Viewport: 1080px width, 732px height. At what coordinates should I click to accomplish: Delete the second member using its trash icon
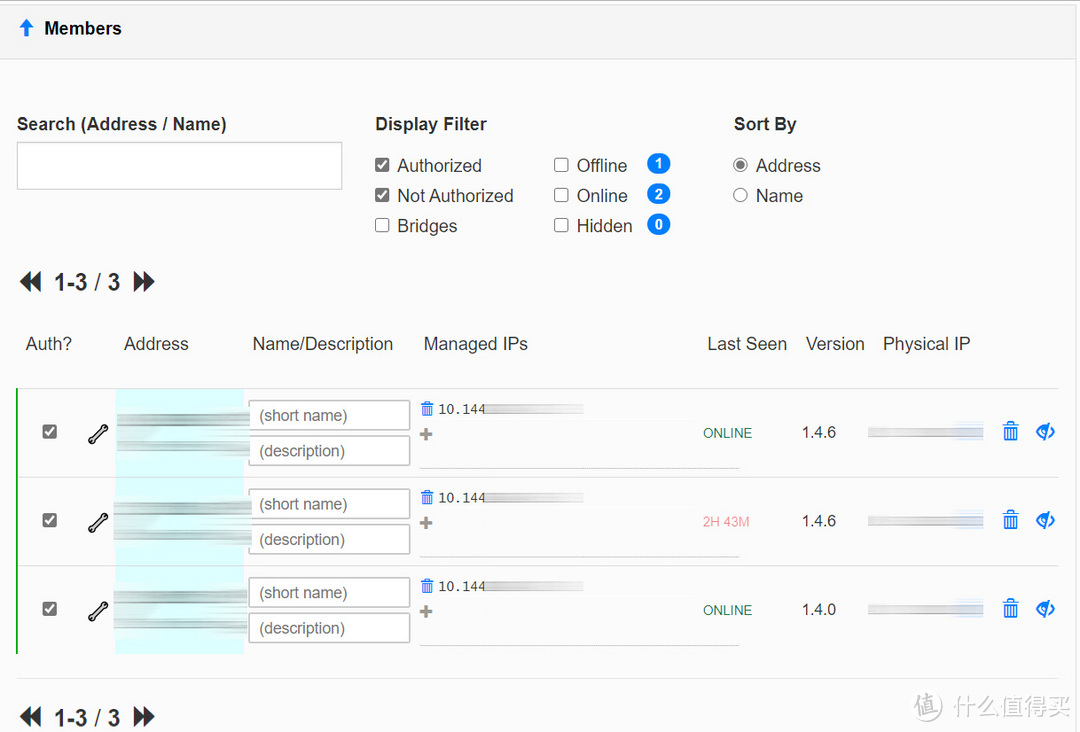pos(1010,519)
